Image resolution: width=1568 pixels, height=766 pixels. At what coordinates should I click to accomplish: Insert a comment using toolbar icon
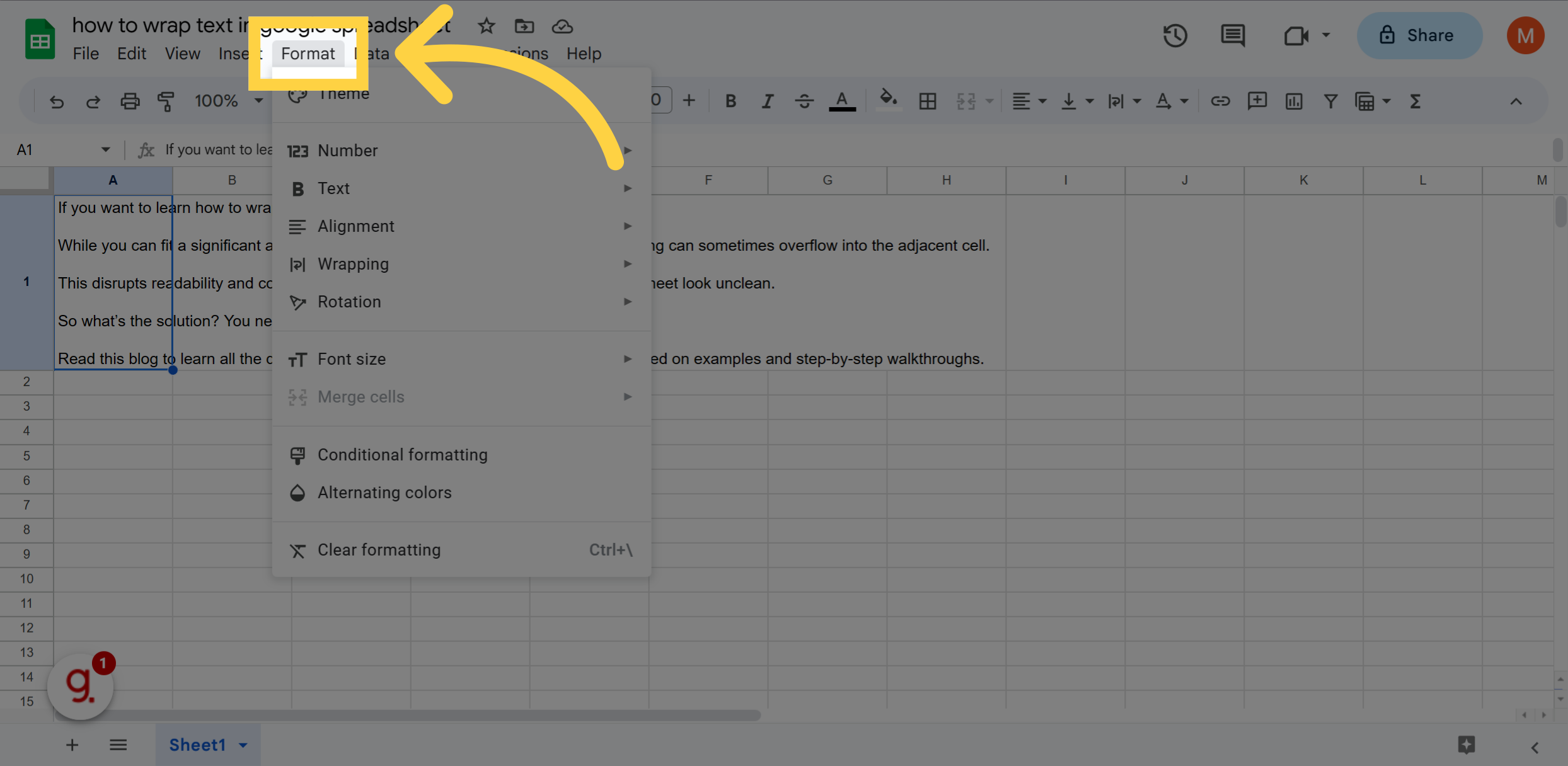[x=1257, y=101]
